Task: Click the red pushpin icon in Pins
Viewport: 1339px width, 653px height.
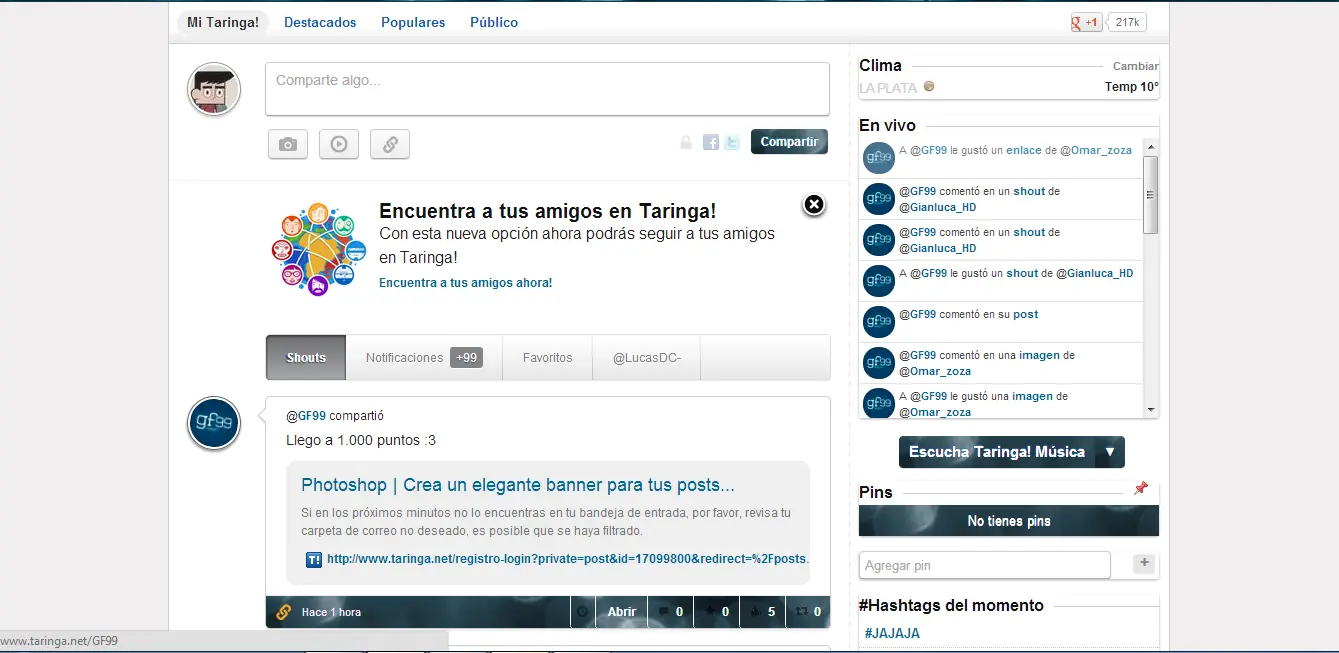Action: pyautogui.click(x=1141, y=489)
